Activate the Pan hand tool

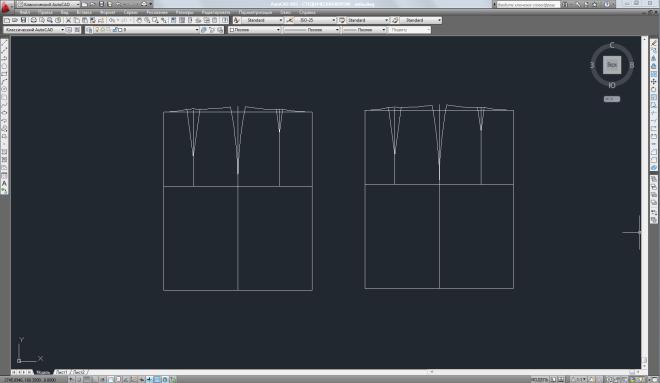(x=139, y=20)
